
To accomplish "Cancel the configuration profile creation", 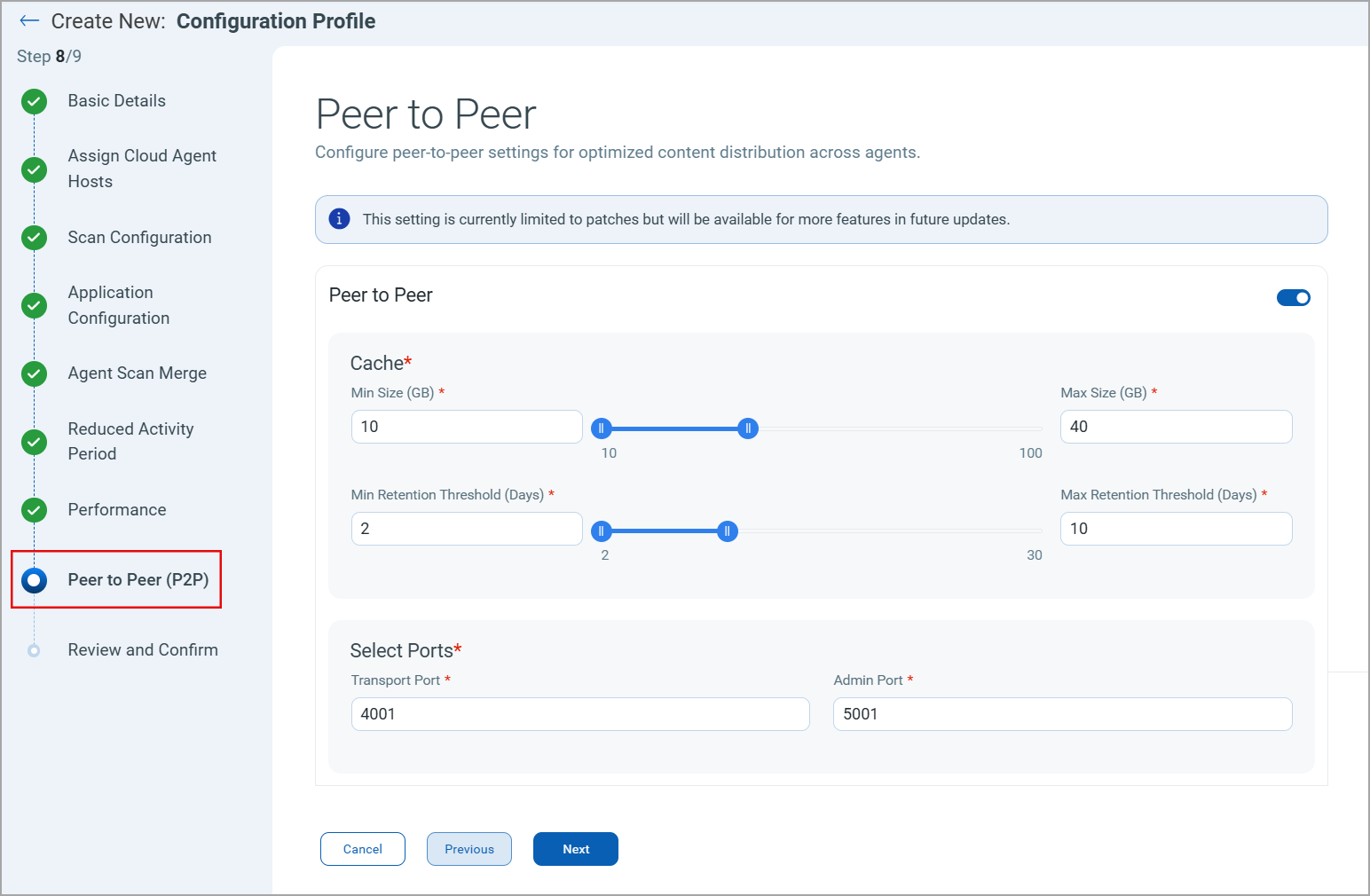I will click(x=362, y=849).
